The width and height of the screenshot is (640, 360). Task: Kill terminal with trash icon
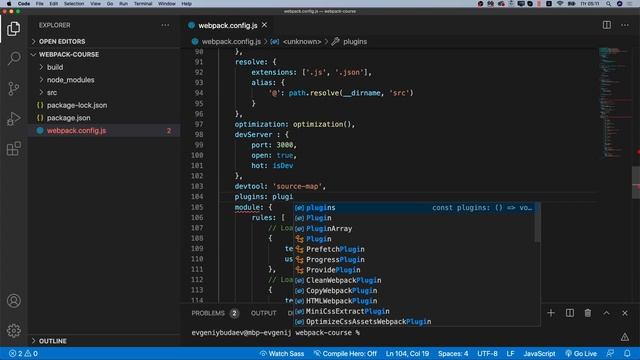point(588,313)
